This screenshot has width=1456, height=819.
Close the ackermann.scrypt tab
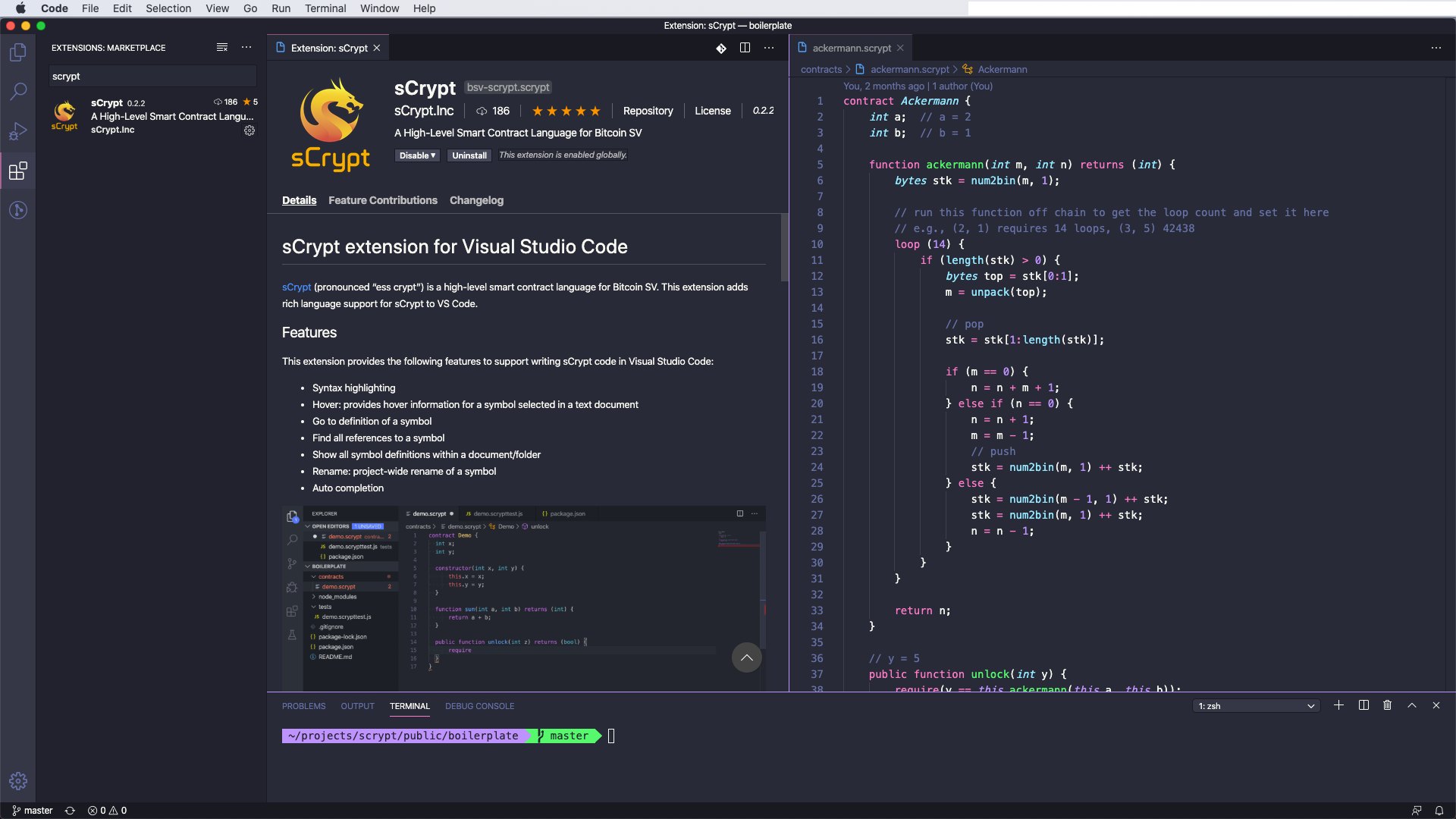[x=900, y=48]
